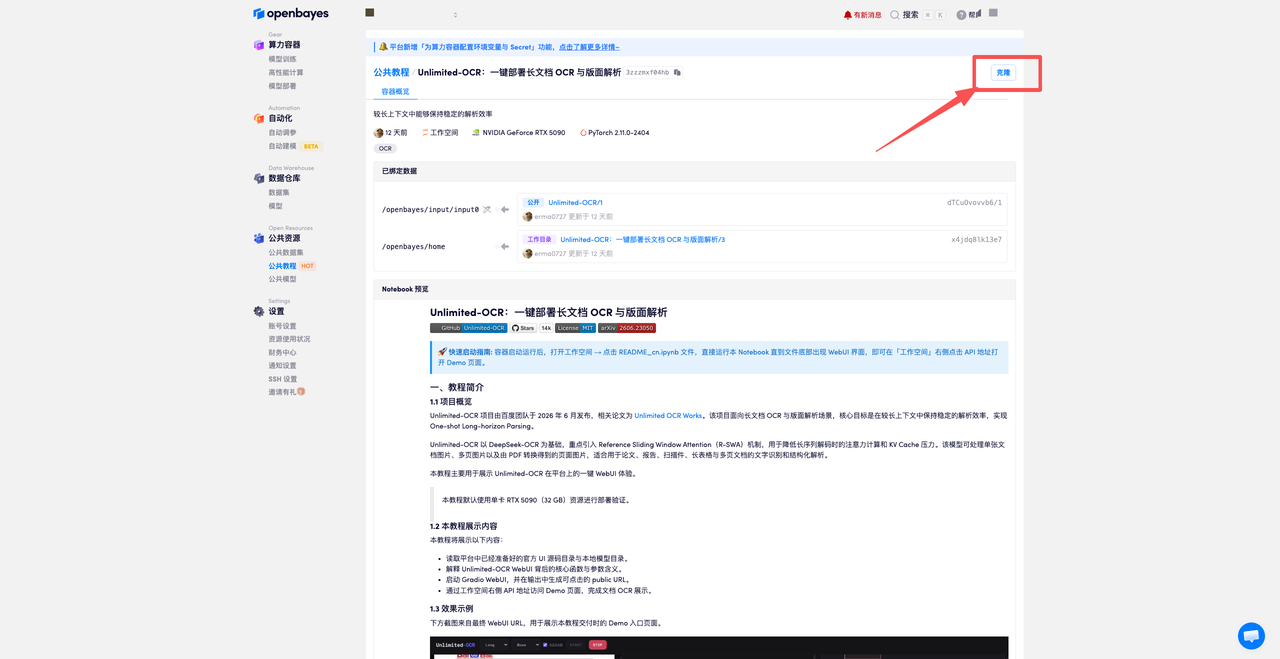Click the License MIT badge

[x=575, y=328]
